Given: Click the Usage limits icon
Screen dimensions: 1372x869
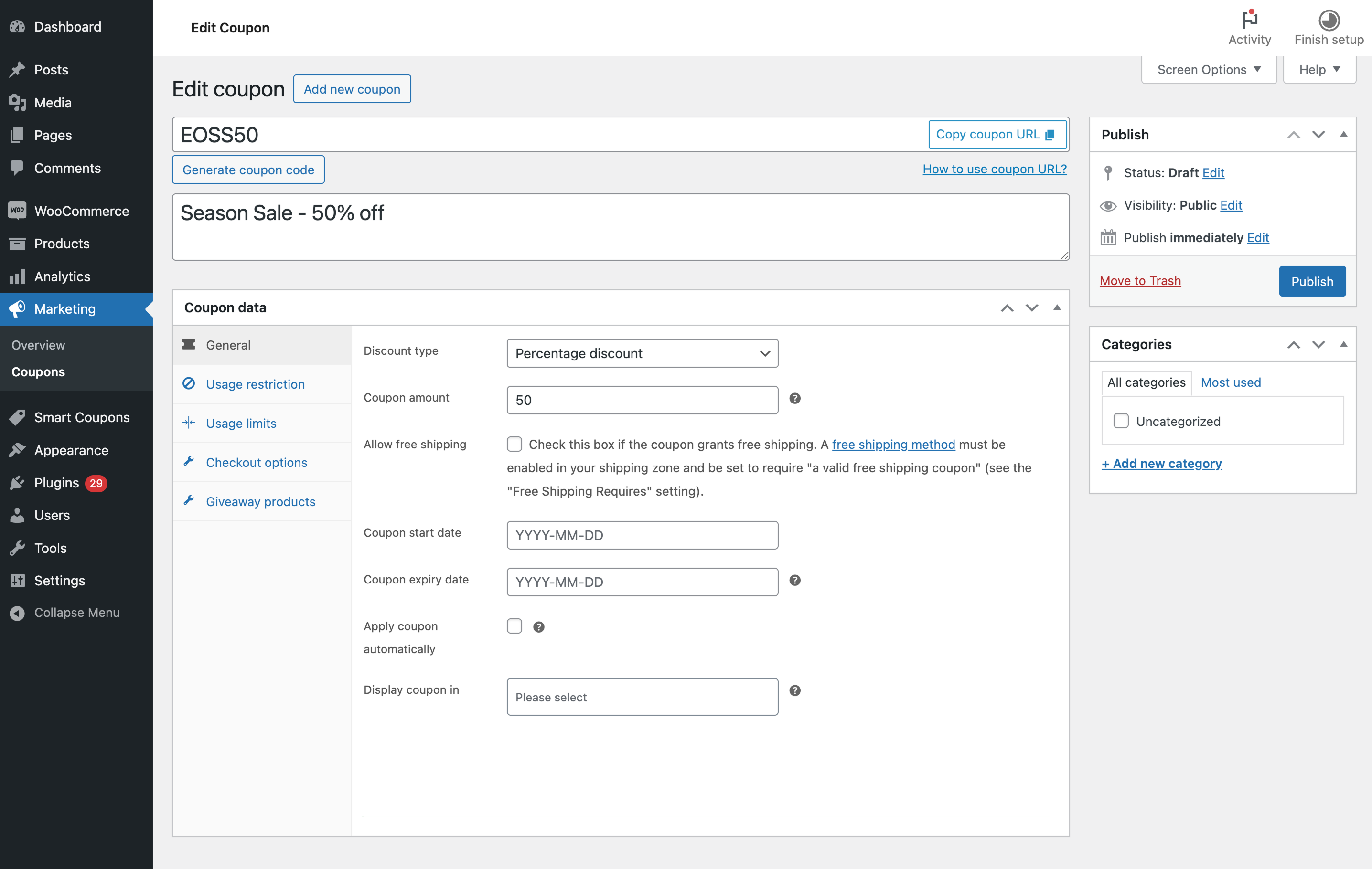Looking at the screenshot, I should pos(189,423).
